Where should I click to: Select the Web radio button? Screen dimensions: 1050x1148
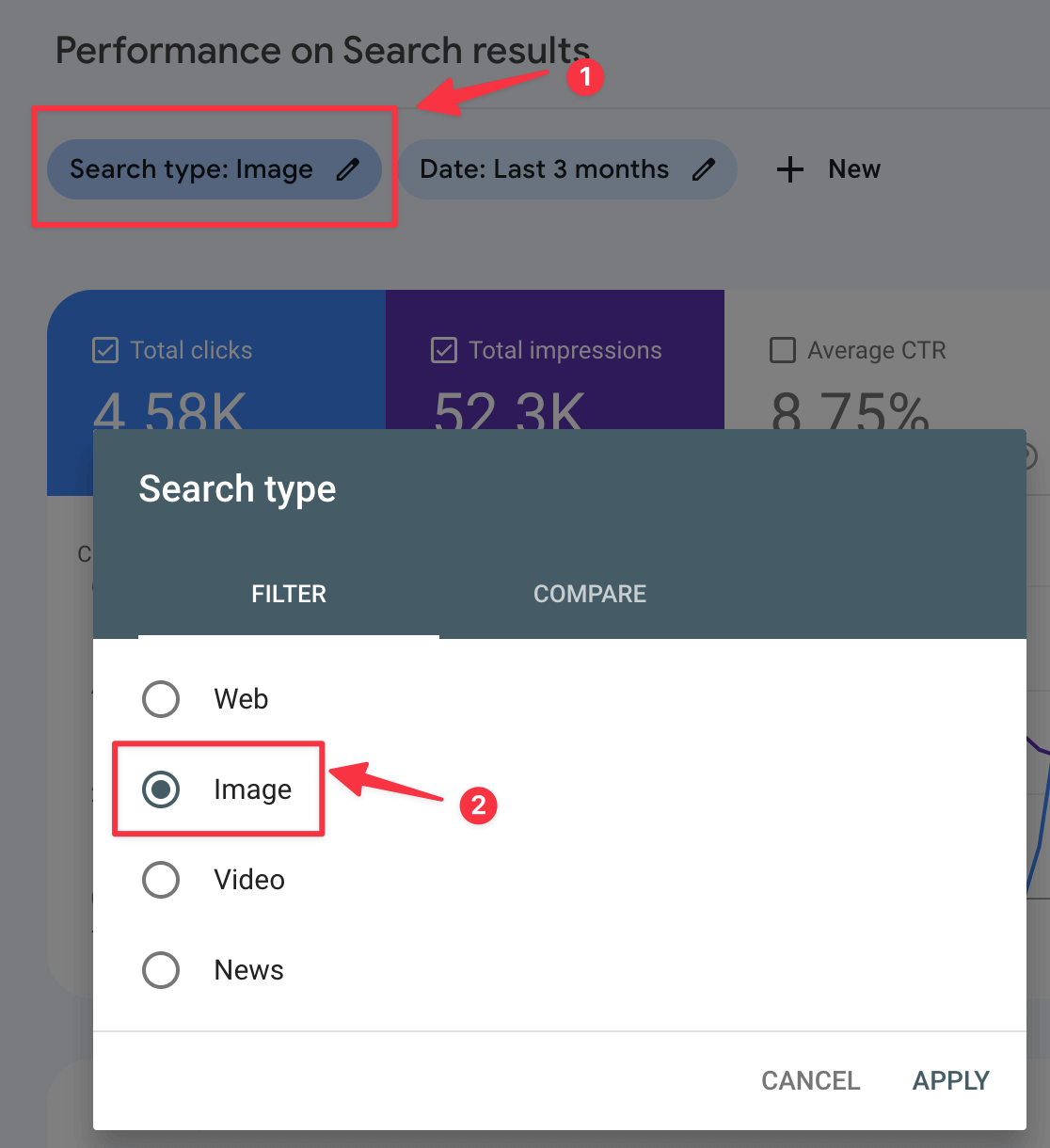161,699
